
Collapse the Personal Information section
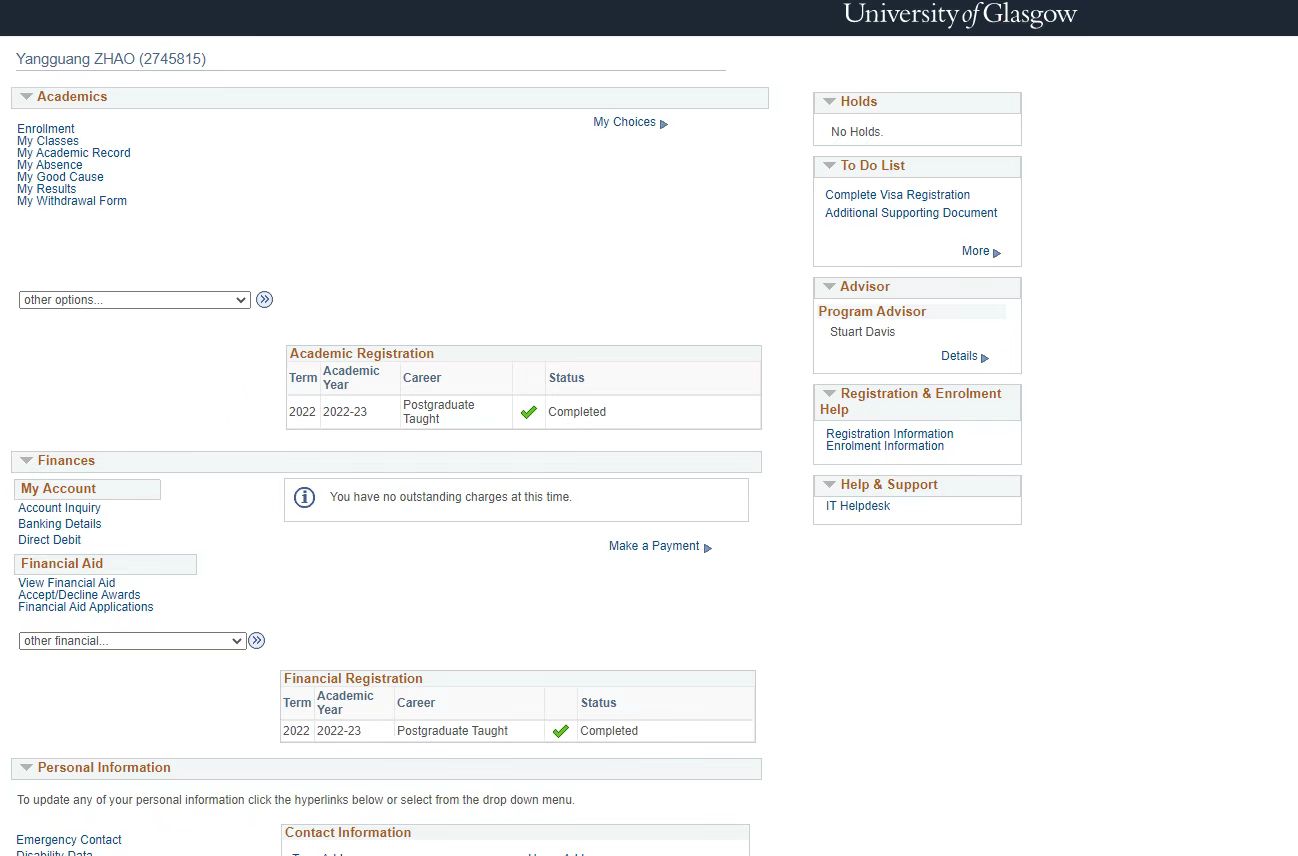tap(26, 768)
